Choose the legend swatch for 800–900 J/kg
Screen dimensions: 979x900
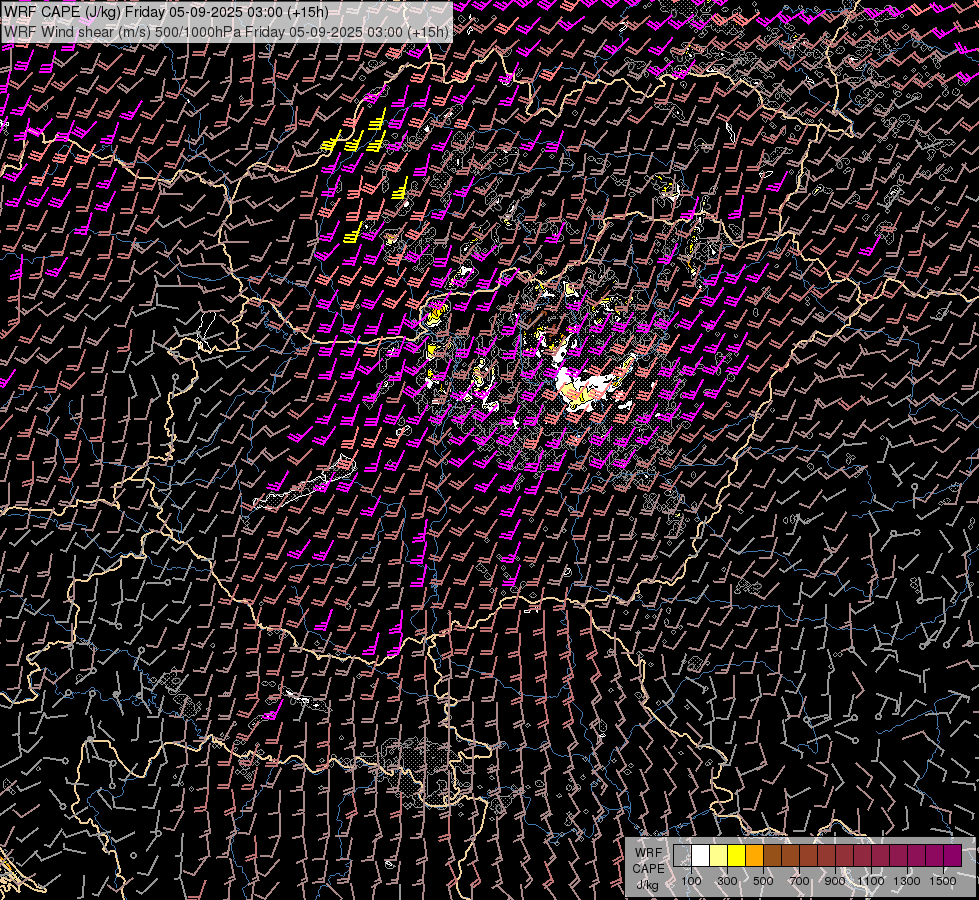click(x=827, y=855)
